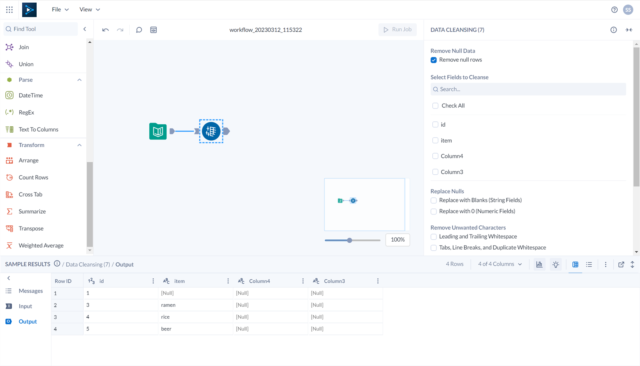Open the Column4 column options menu
The height and width of the screenshot is (366, 640).
coord(303,281)
